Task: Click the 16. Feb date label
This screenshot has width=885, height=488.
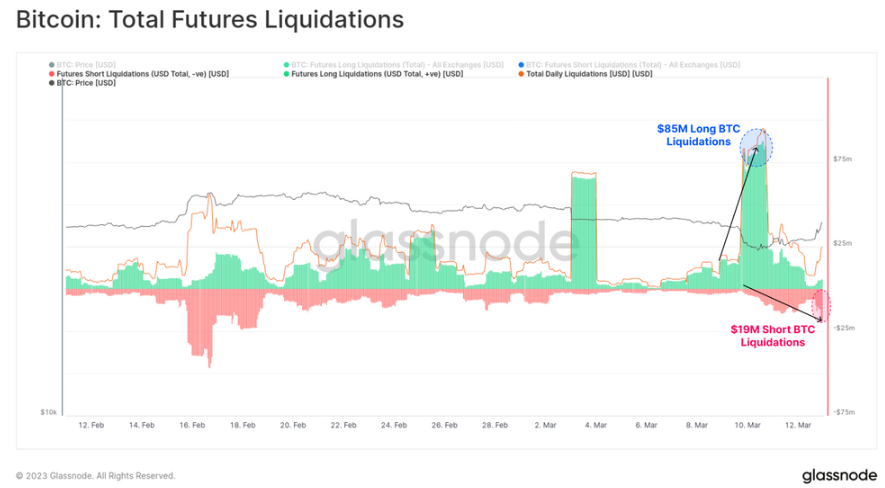Action: (192, 425)
